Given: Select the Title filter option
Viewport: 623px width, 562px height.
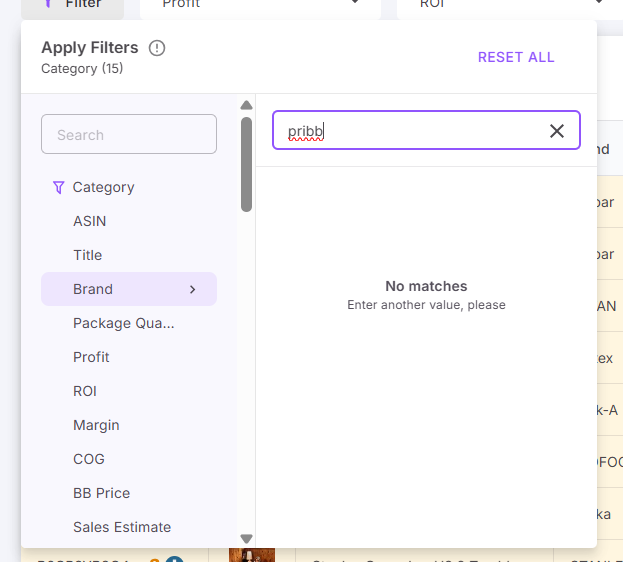Looking at the screenshot, I should point(87,255).
